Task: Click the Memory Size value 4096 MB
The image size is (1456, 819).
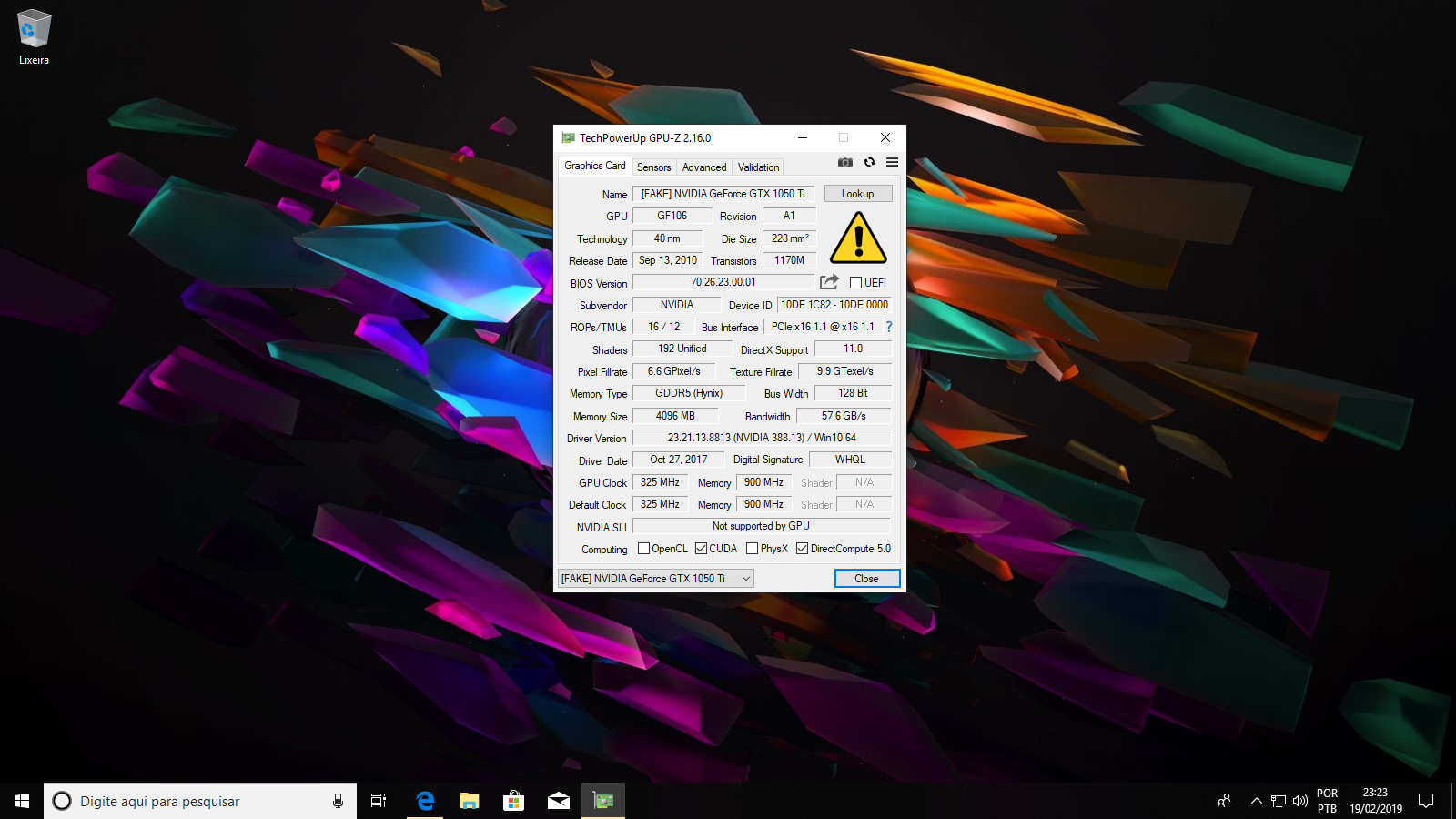Action: (675, 416)
